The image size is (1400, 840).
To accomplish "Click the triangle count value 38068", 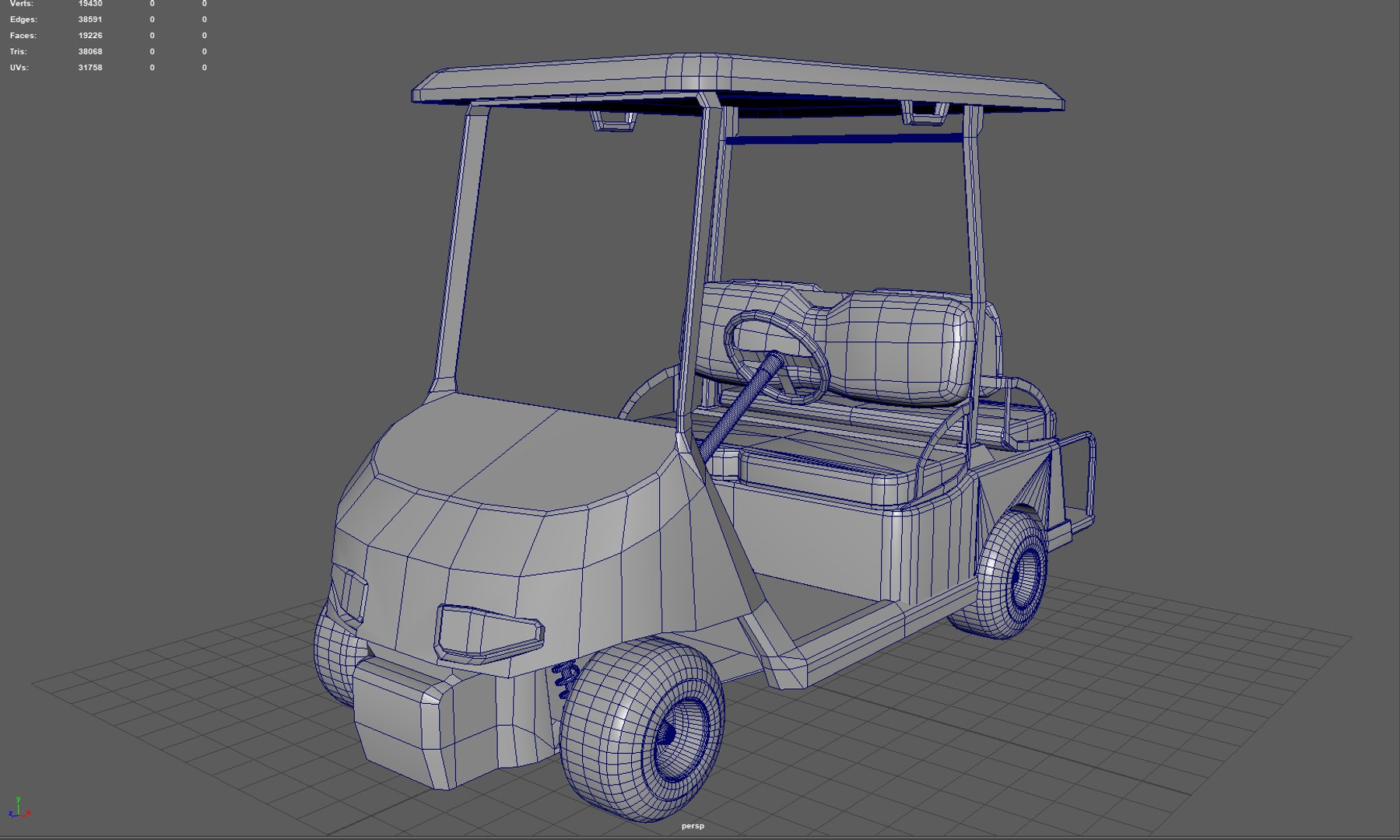I will (x=90, y=51).
